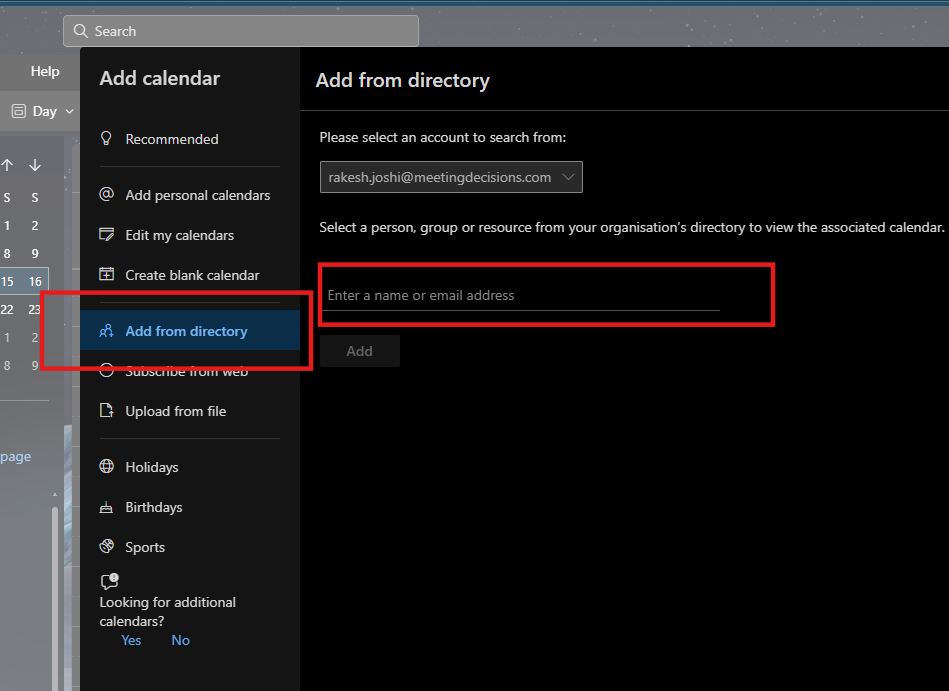
Task: Answer No to additional calendars question
Action: [x=180, y=640]
